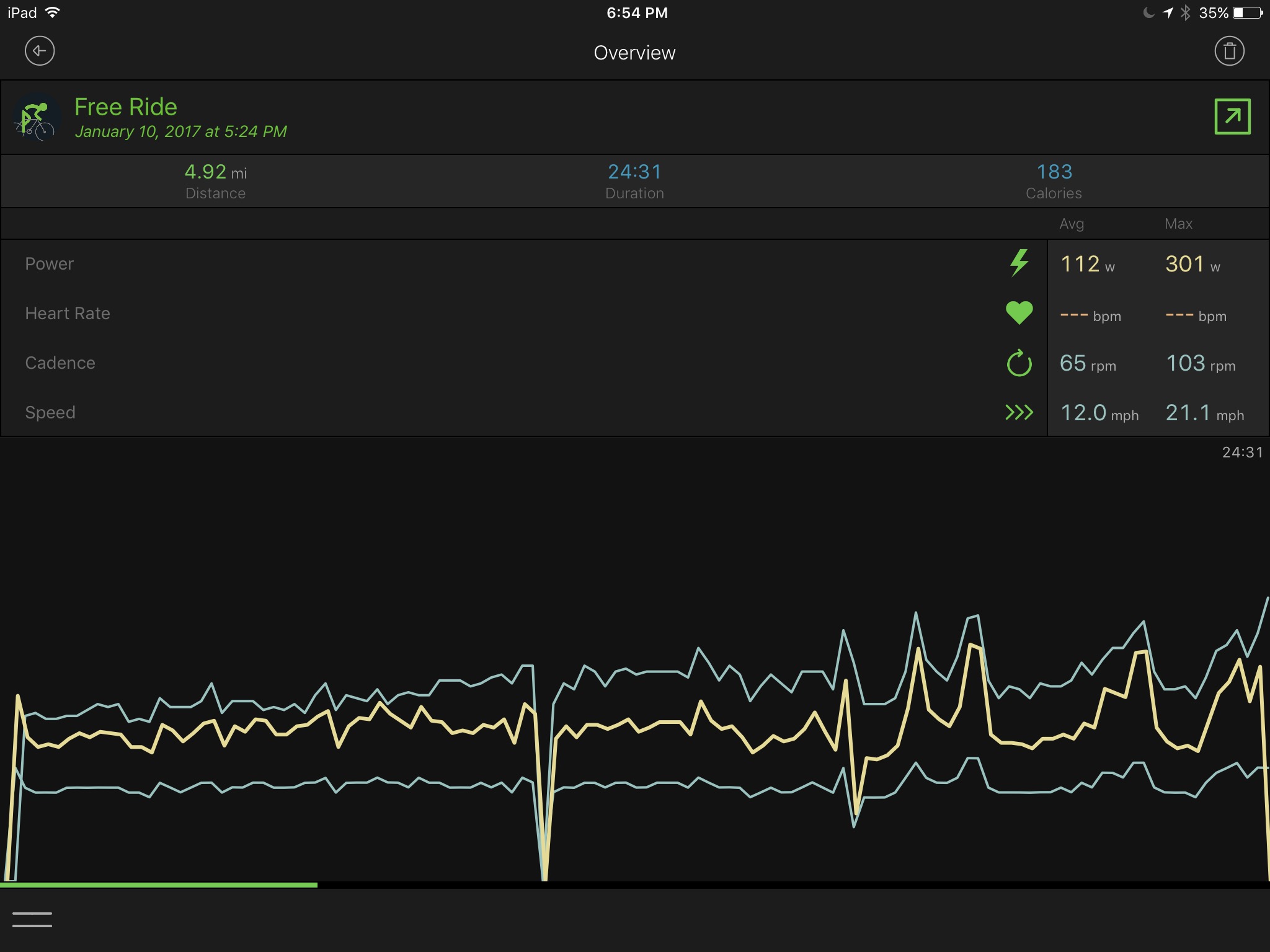Select the Heart Rate row label
1270x952 pixels.
click(x=68, y=314)
